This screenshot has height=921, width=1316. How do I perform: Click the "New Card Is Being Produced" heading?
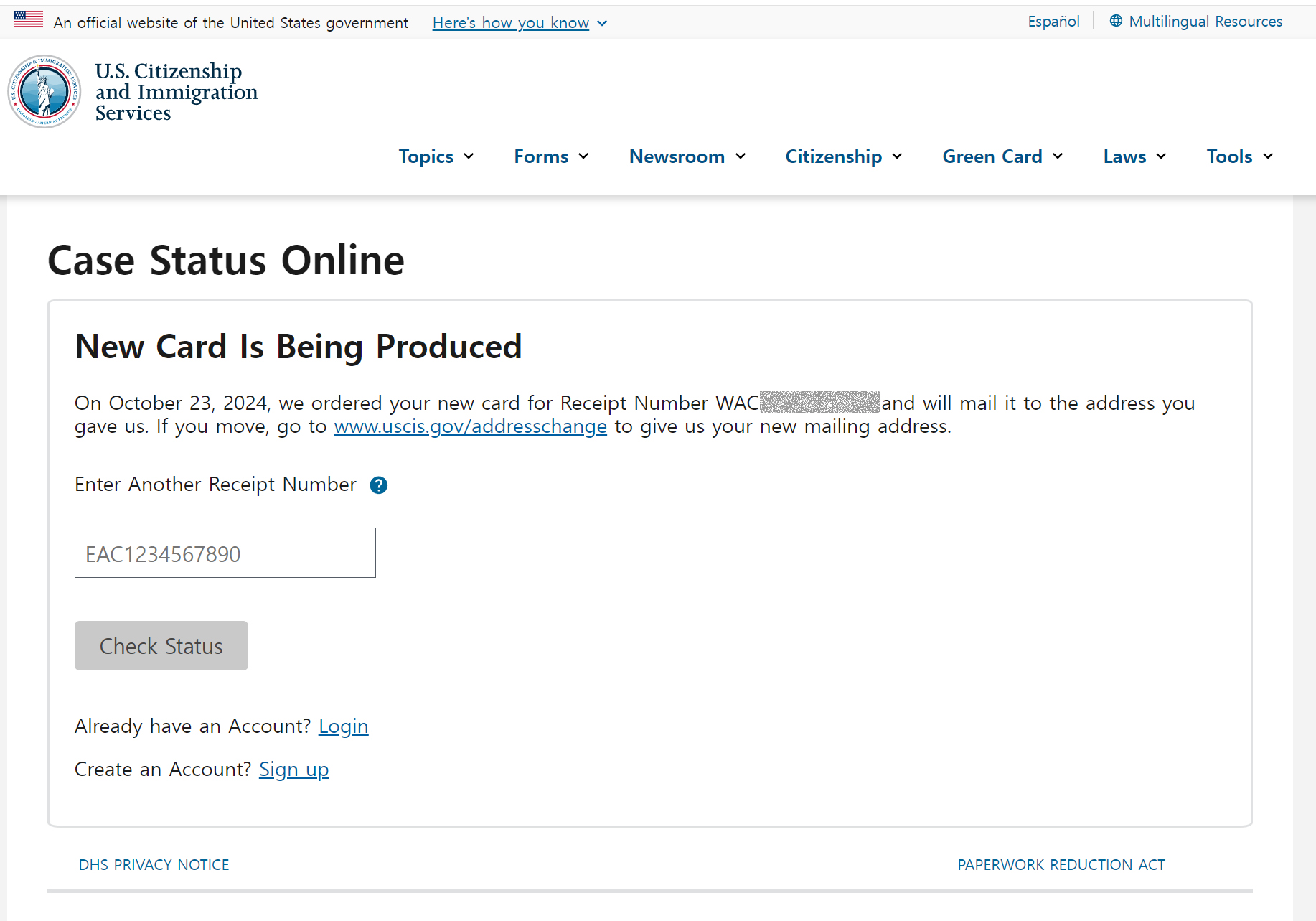(x=299, y=347)
